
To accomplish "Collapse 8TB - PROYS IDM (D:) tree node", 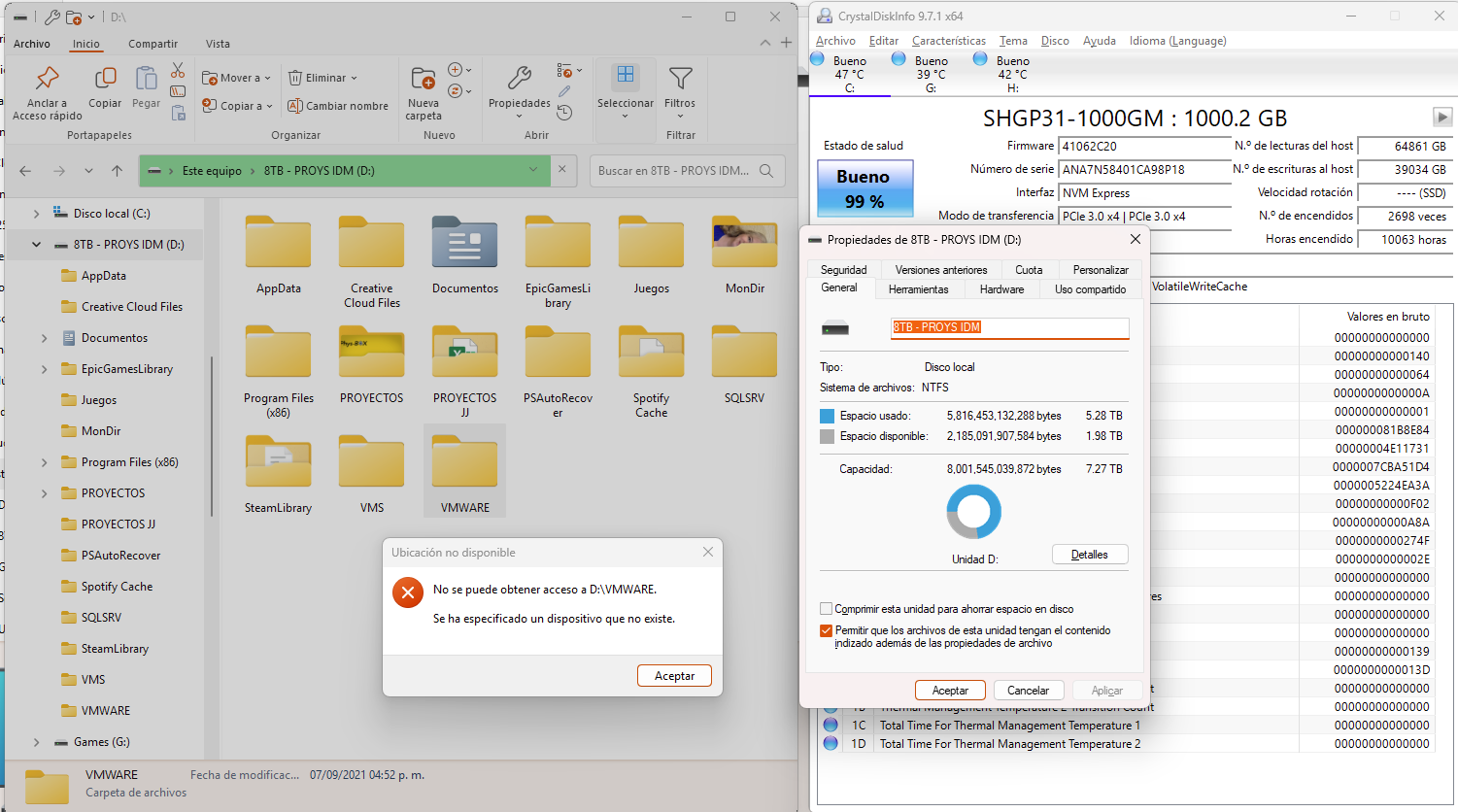I will (x=36, y=245).
